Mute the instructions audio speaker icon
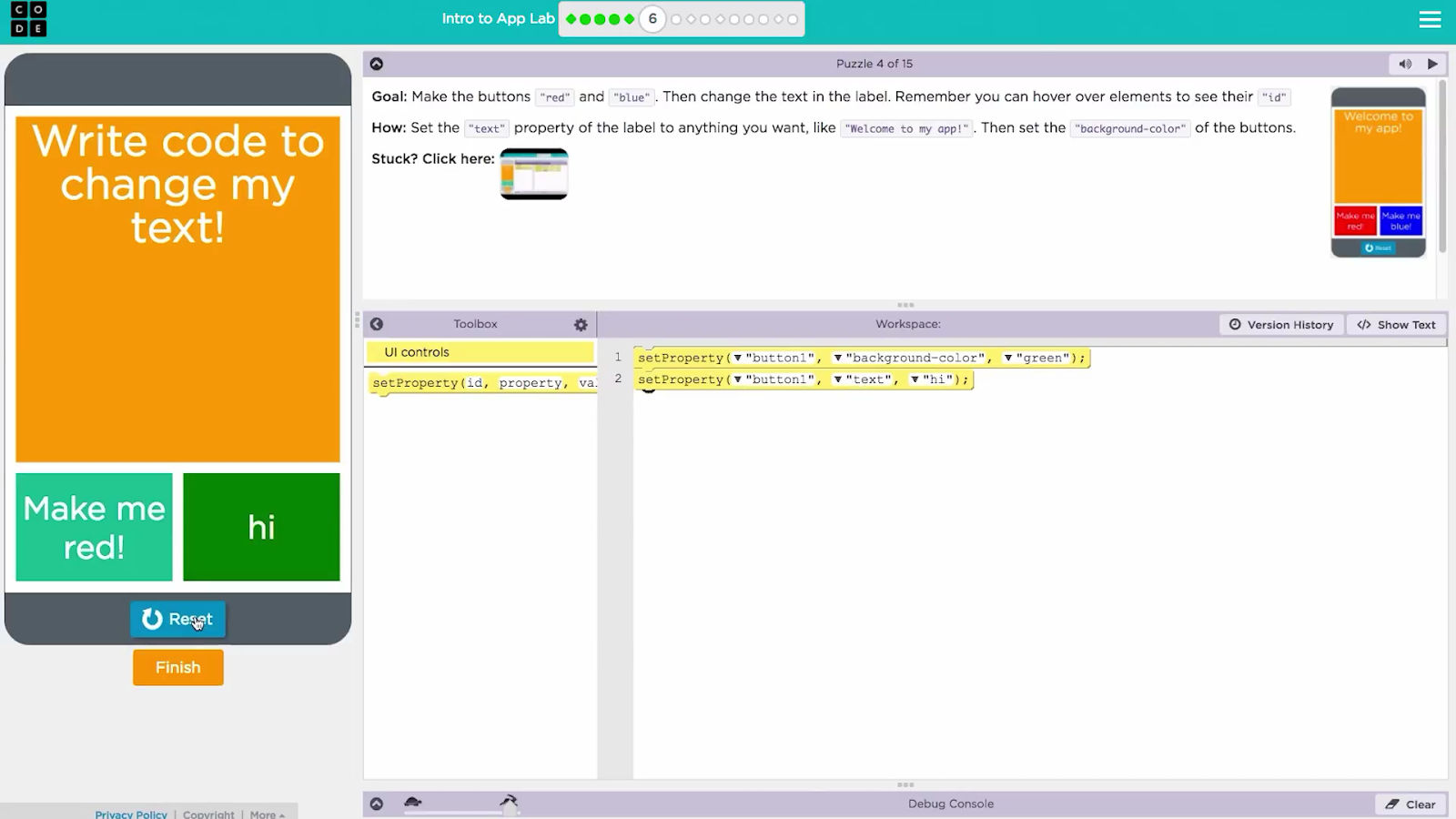Screen dimensions: 1456x819 (x=1405, y=64)
